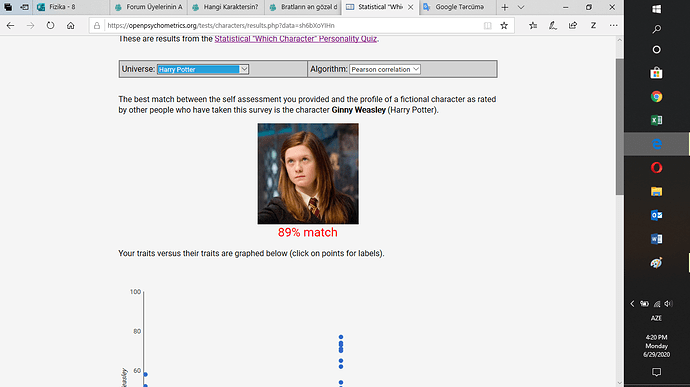
Task: Open the Windows Start menu
Action: click(x=657, y=9)
